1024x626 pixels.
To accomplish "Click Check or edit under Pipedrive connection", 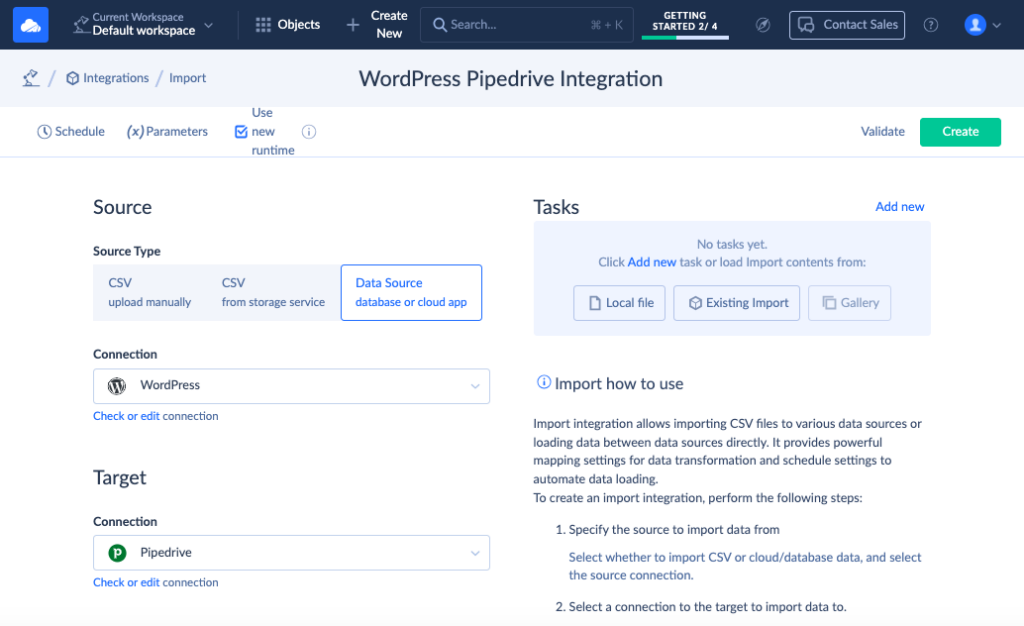I will point(126,582).
